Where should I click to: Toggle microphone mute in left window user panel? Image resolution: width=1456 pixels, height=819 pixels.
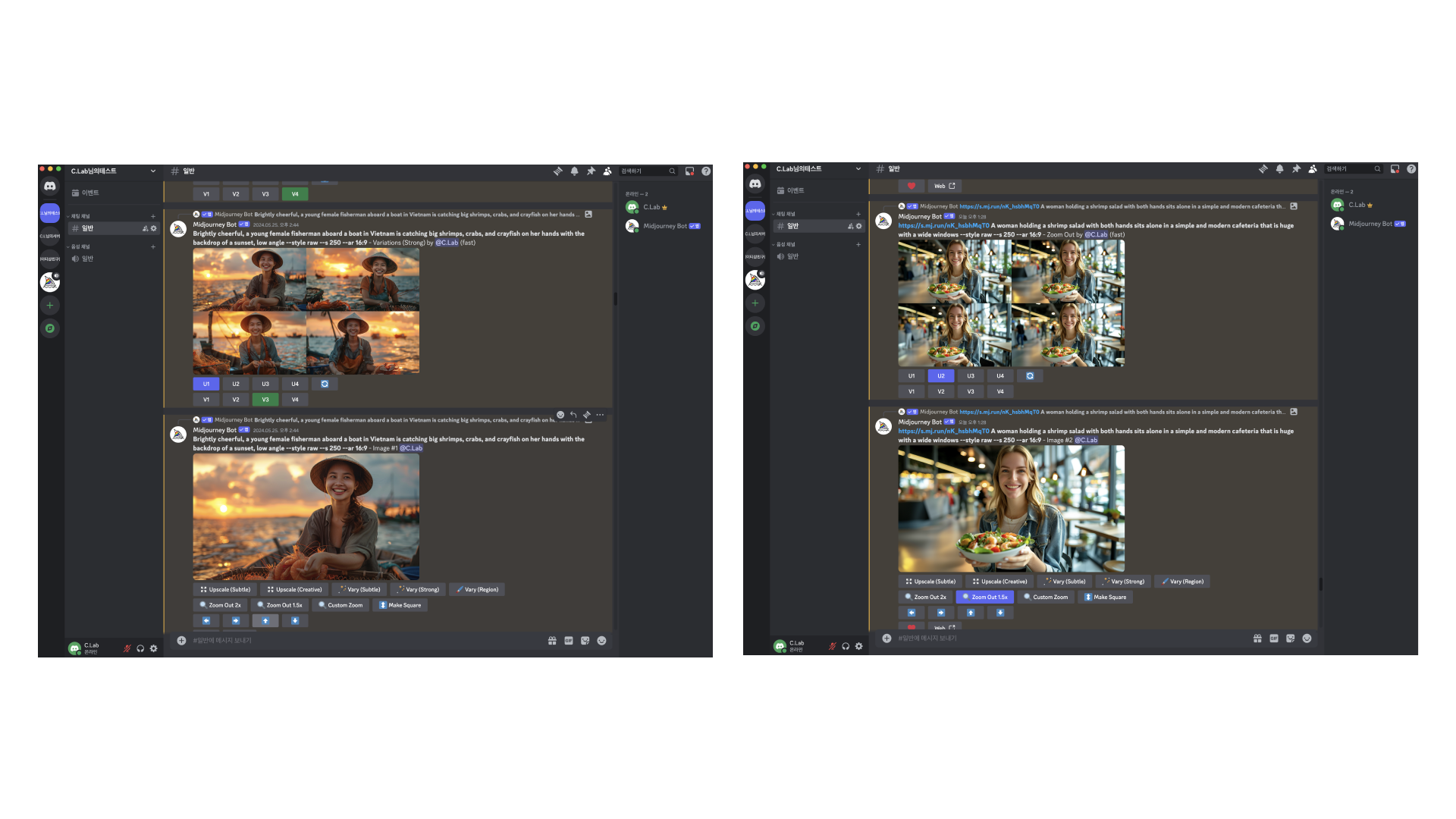pos(127,648)
